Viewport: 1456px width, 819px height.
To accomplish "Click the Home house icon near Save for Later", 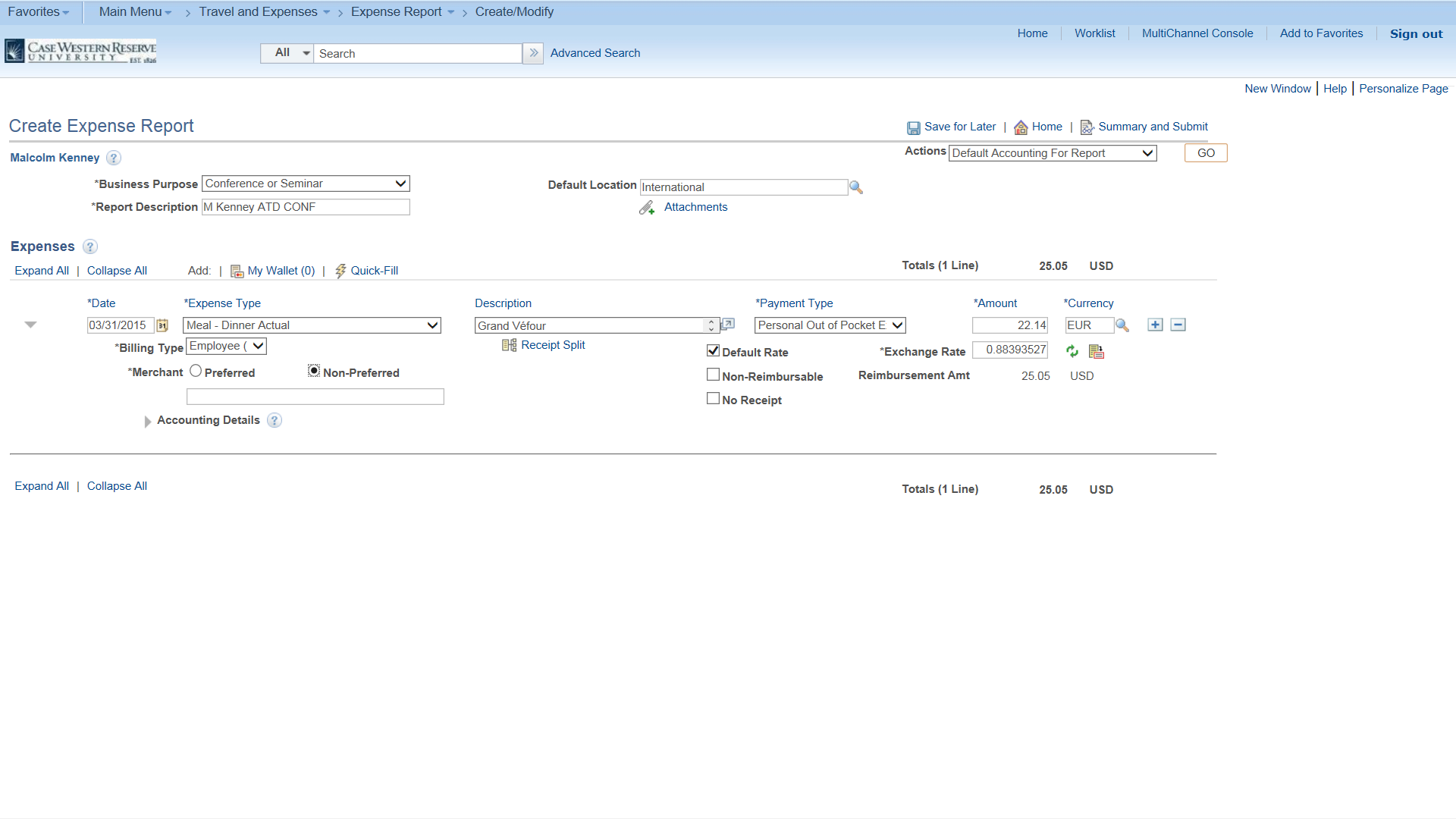I will (1021, 127).
